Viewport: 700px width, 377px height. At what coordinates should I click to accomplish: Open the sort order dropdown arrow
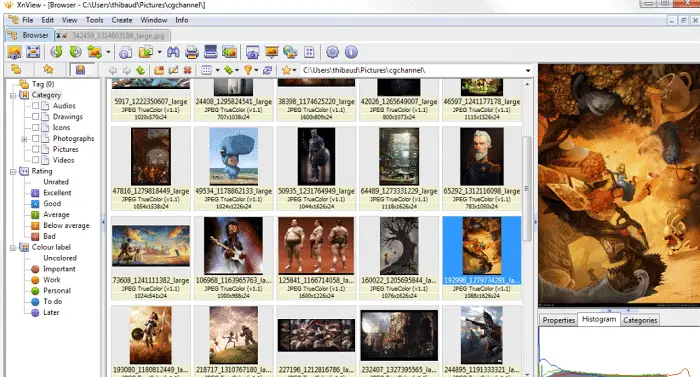[237, 70]
